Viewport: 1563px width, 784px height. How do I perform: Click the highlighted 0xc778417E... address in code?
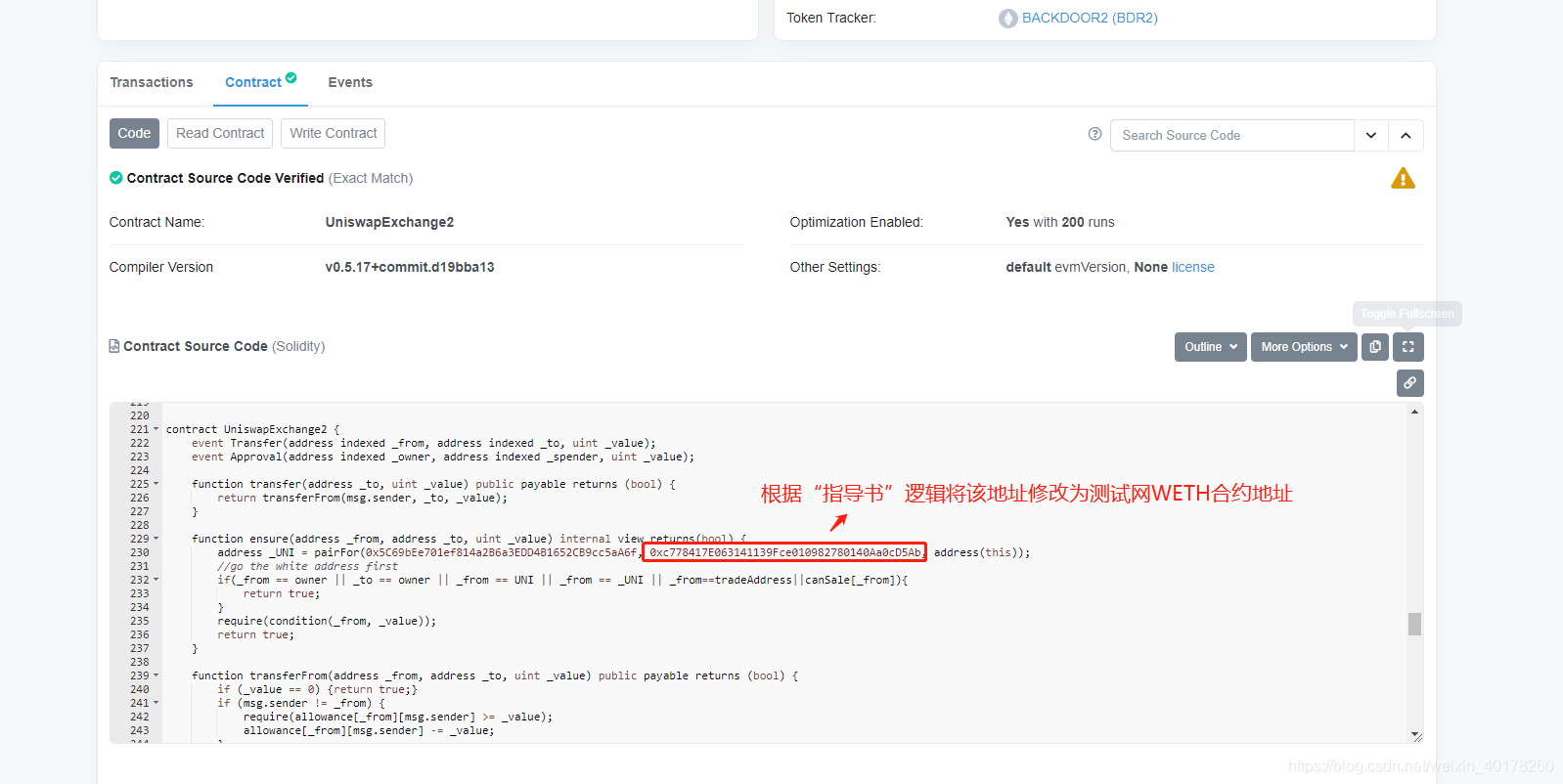click(x=784, y=552)
